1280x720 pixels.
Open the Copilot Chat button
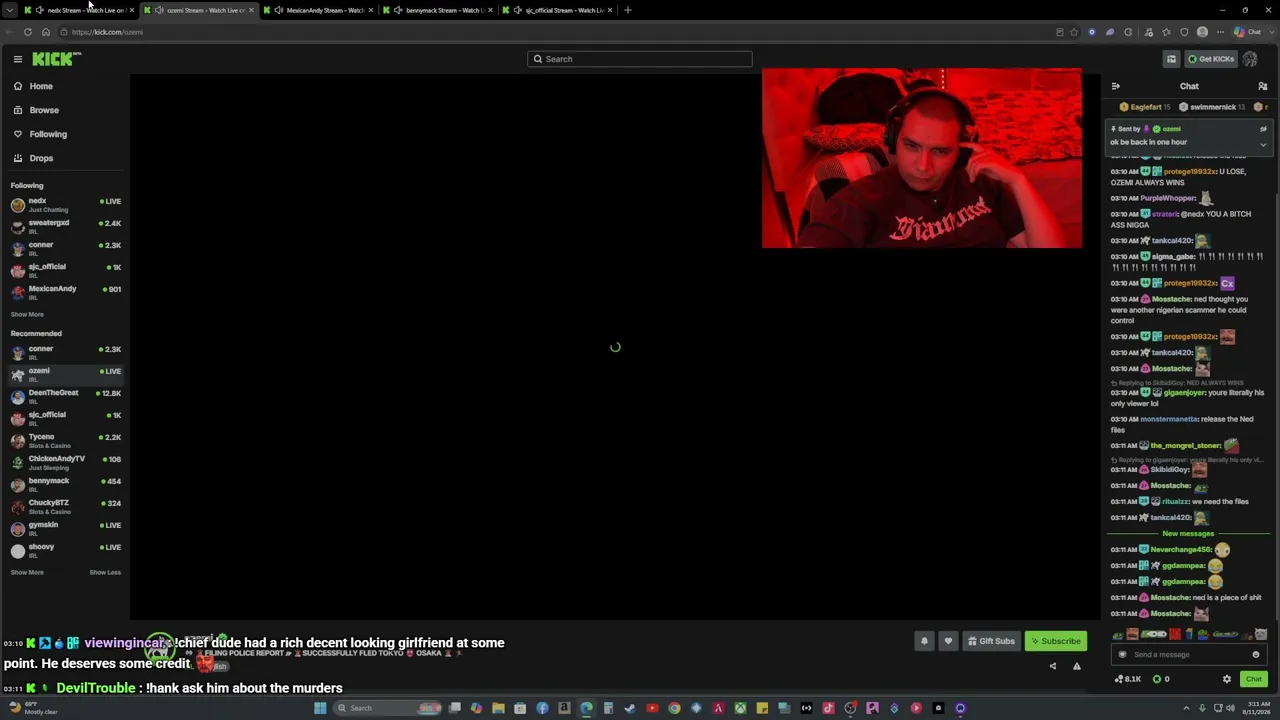click(x=1248, y=32)
